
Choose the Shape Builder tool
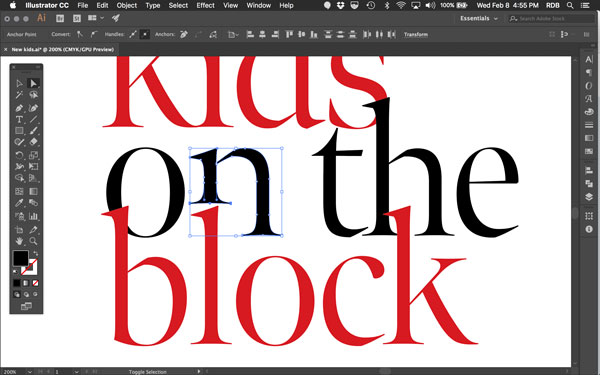(x=19, y=178)
